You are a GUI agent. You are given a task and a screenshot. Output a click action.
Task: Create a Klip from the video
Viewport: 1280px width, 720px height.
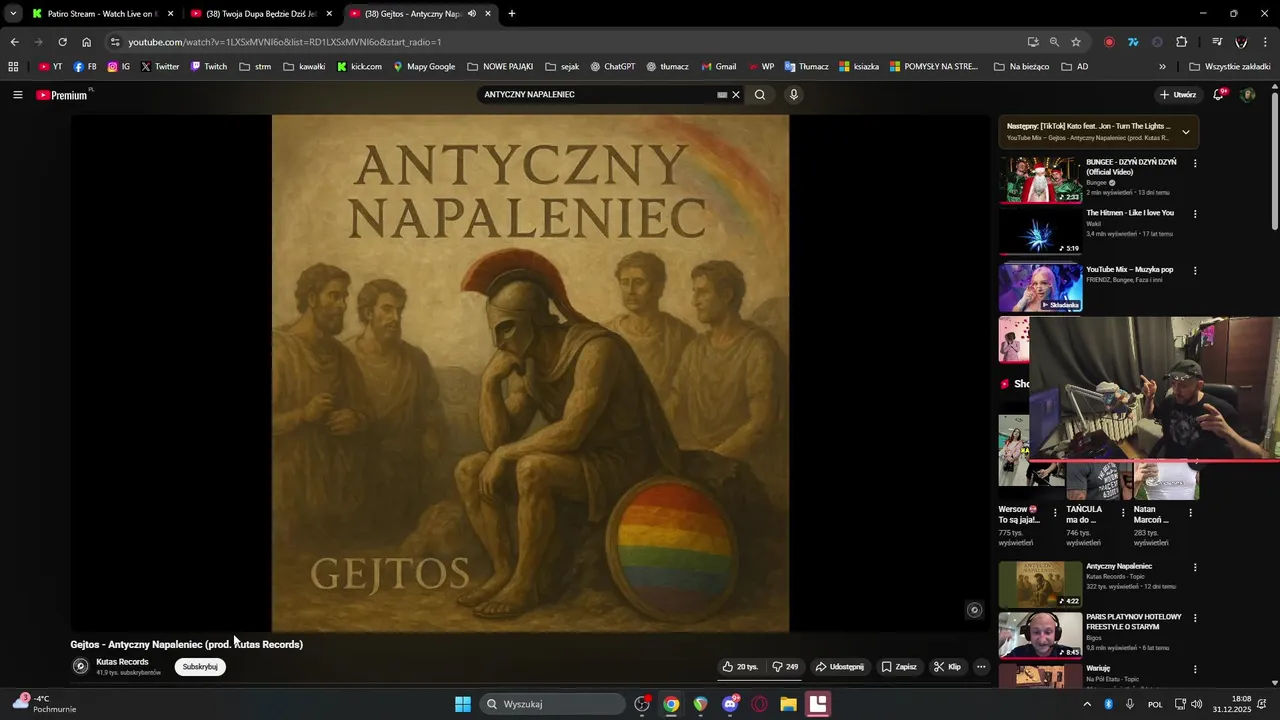pyautogui.click(x=947, y=667)
